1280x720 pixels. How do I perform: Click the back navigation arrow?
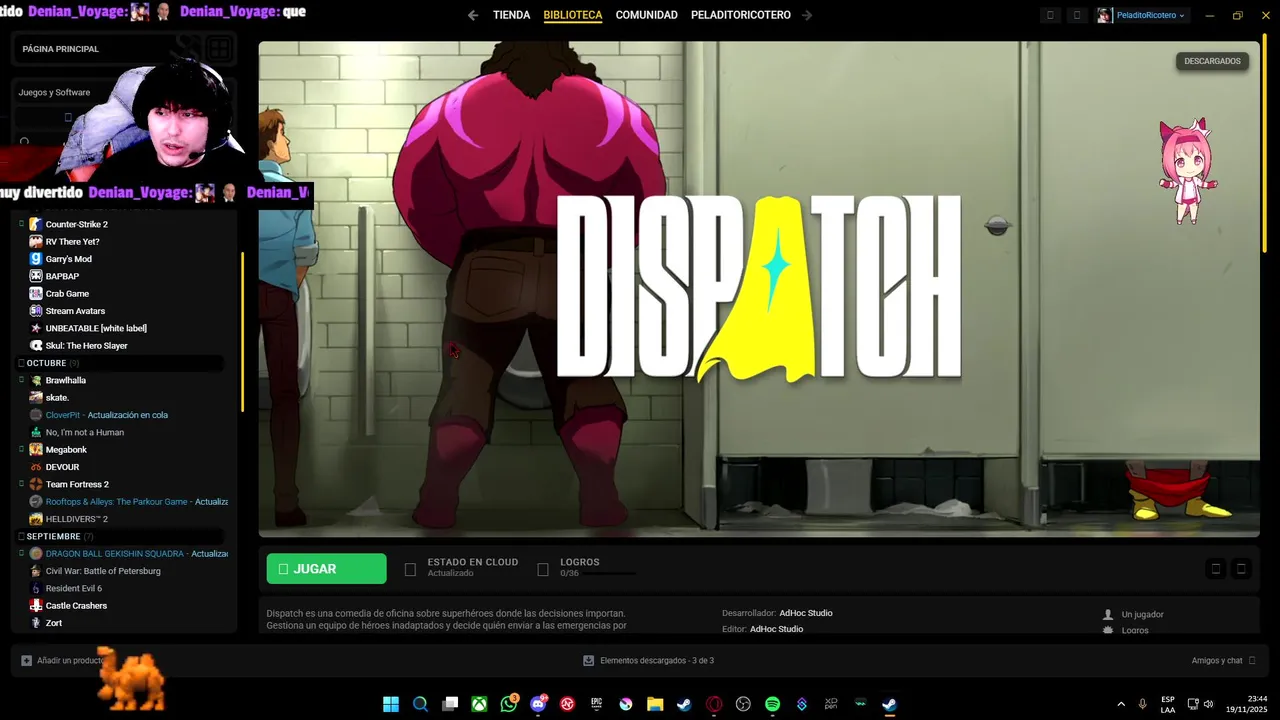[x=473, y=15]
